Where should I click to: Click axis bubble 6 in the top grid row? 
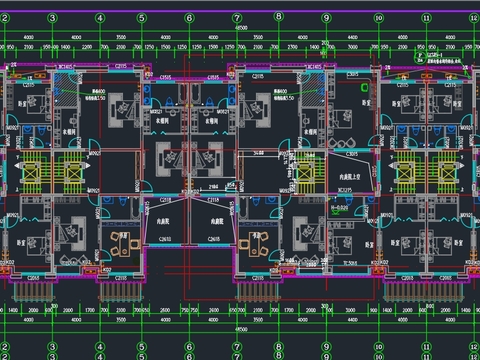click(189, 18)
